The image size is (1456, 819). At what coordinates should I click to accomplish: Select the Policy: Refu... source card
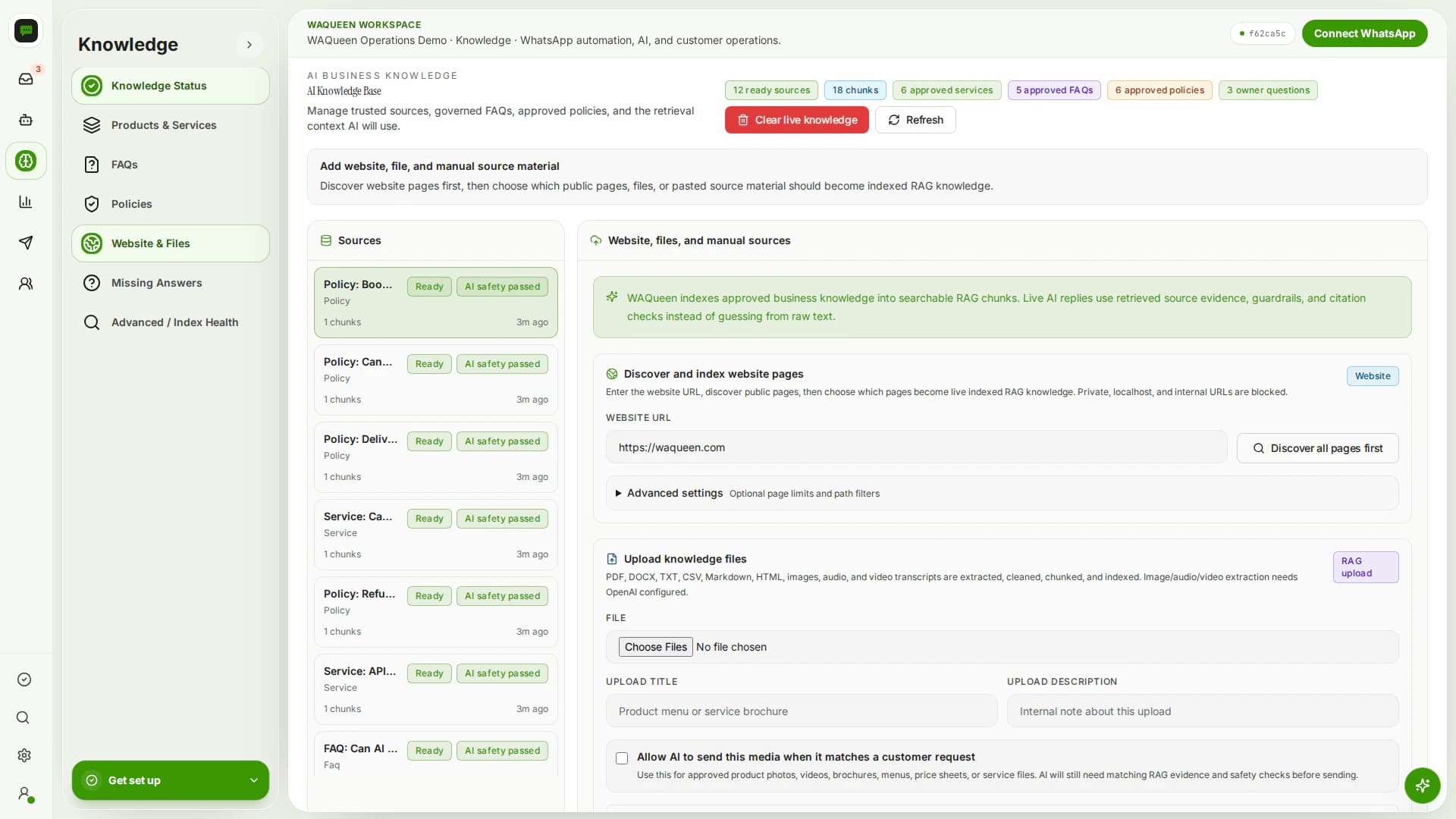[x=436, y=612]
